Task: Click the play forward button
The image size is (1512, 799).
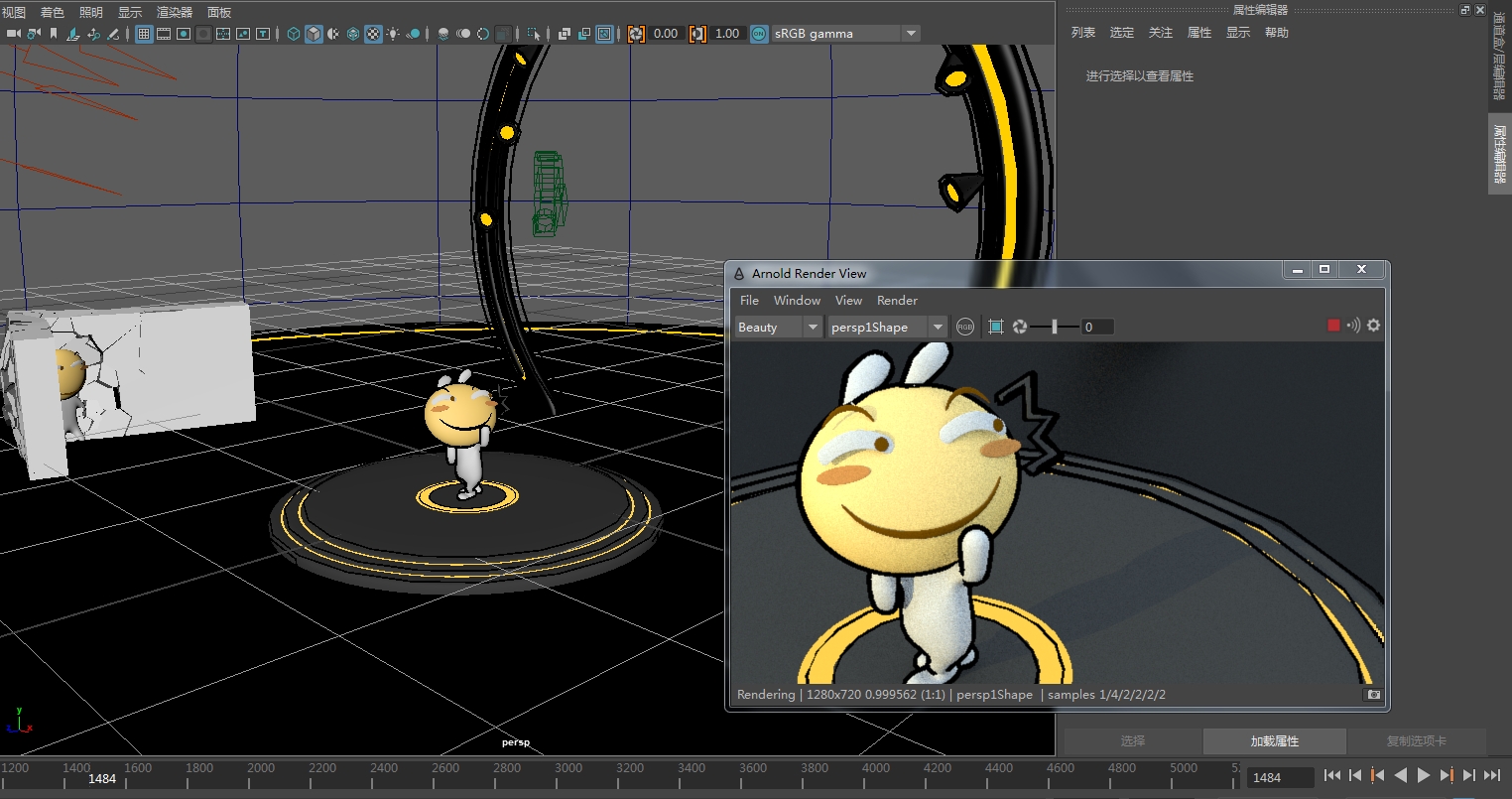Action: tap(1424, 775)
